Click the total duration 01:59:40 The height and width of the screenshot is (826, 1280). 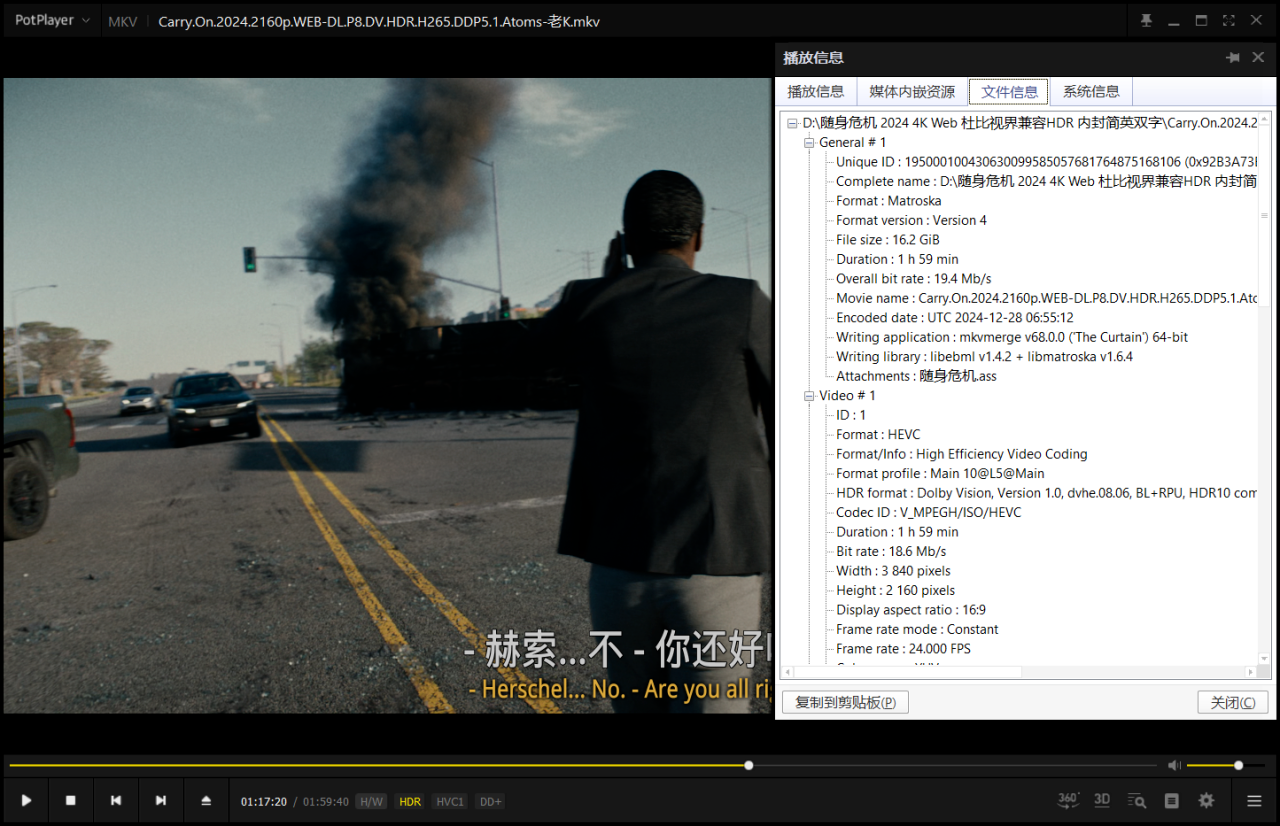(326, 802)
